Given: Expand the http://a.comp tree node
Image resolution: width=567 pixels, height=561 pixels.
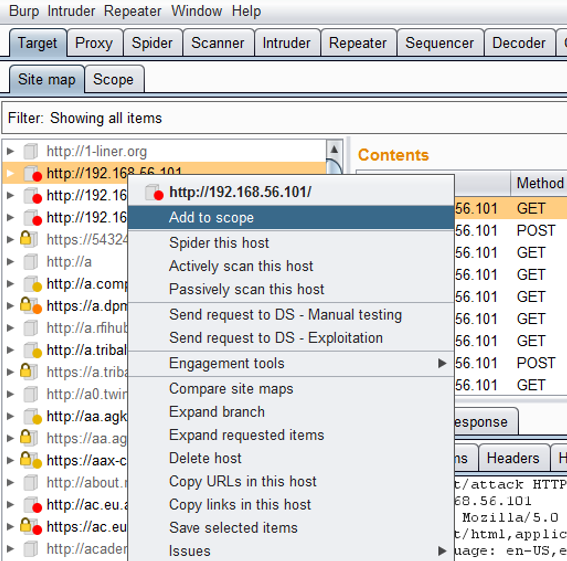Looking at the screenshot, I should (10, 283).
